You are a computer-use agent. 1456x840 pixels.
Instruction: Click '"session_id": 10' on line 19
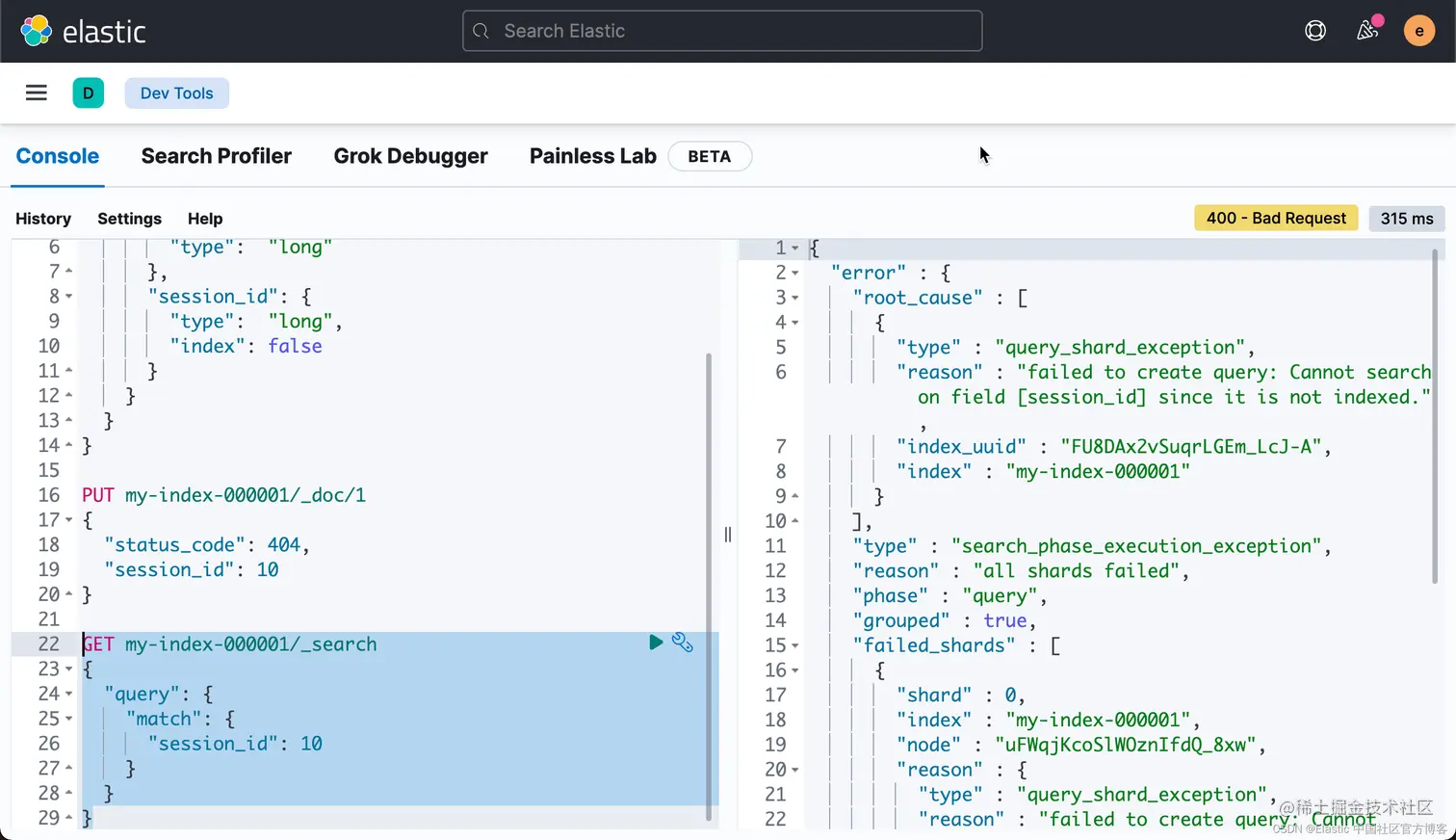click(192, 569)
